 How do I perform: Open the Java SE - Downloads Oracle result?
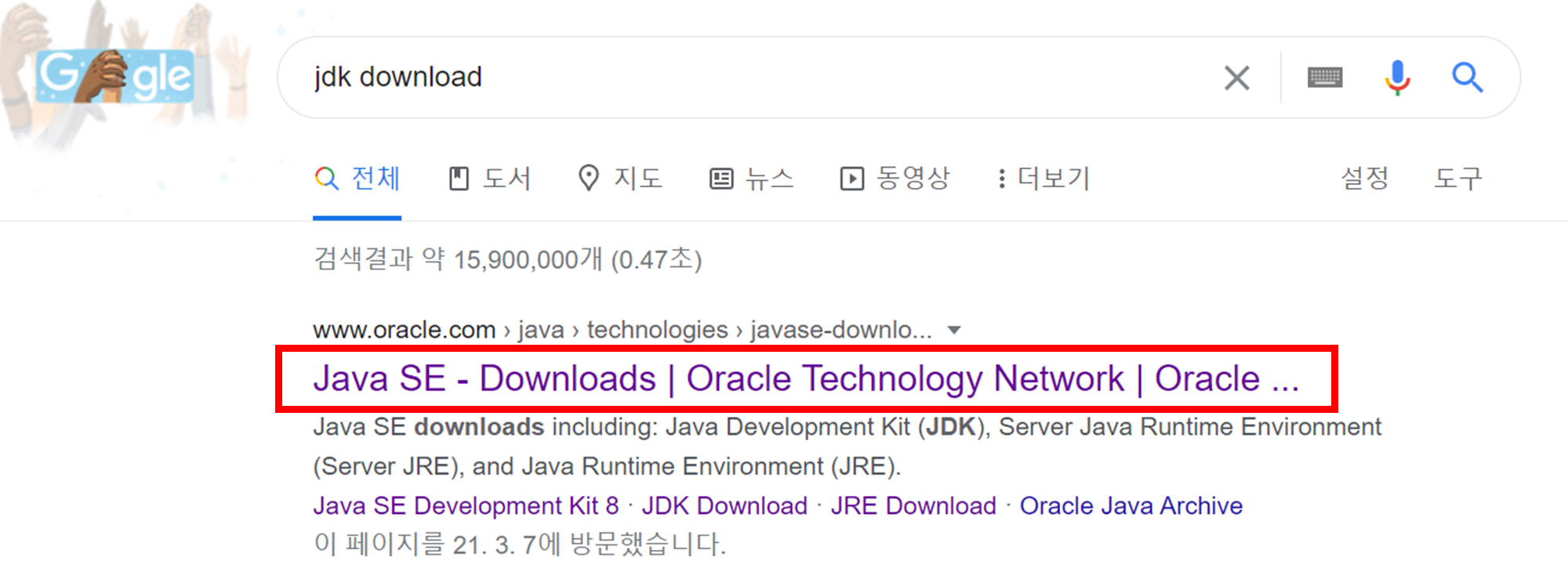(806, 379)
